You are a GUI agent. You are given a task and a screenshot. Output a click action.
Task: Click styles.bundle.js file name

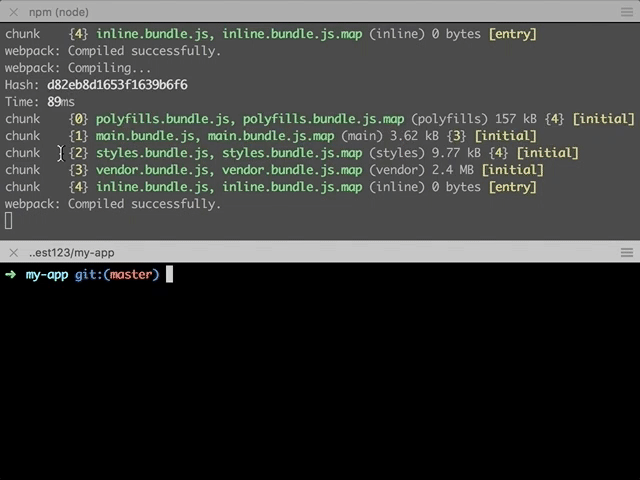152,153
